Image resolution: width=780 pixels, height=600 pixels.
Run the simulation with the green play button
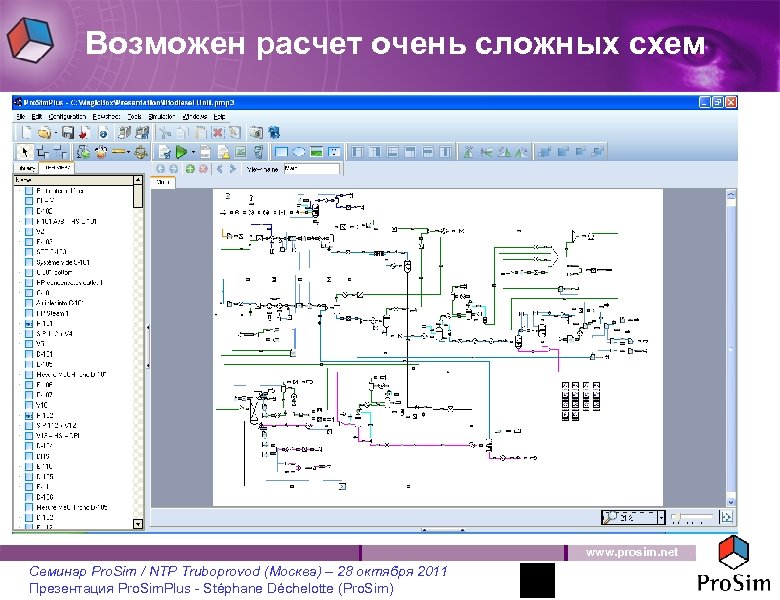[182, 152]
